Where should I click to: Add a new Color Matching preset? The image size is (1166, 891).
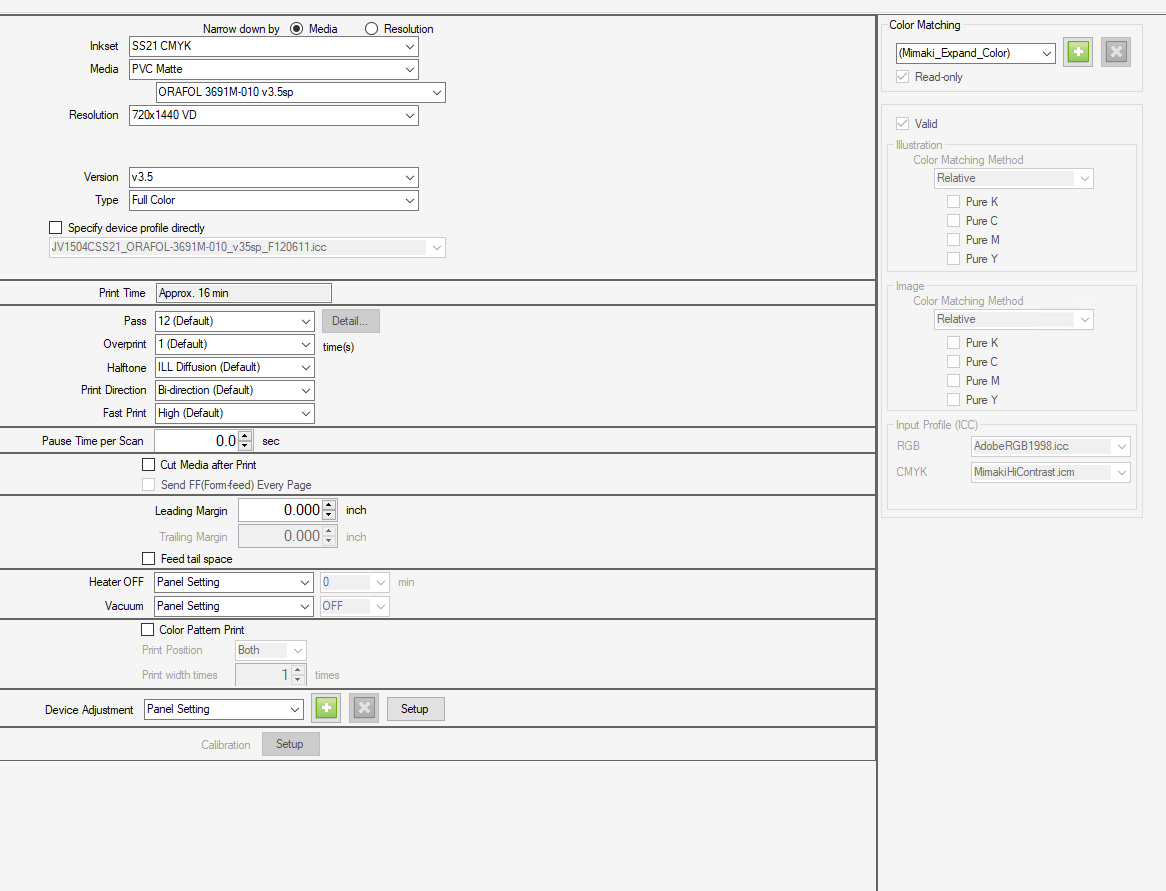point(1078,52)
